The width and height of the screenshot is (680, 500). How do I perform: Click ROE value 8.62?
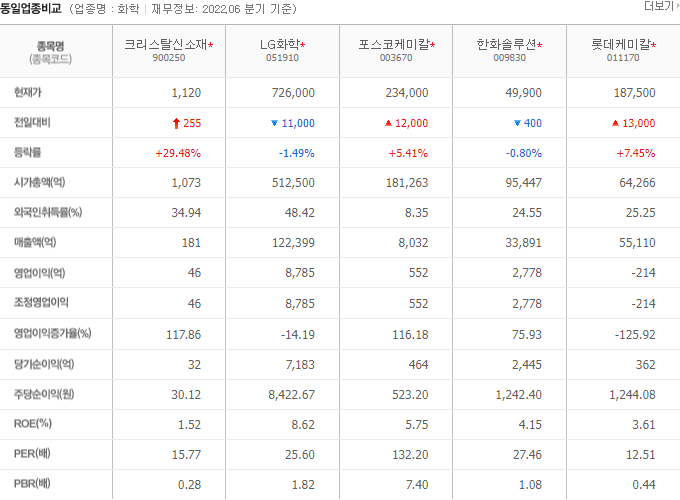coord(303,425)
